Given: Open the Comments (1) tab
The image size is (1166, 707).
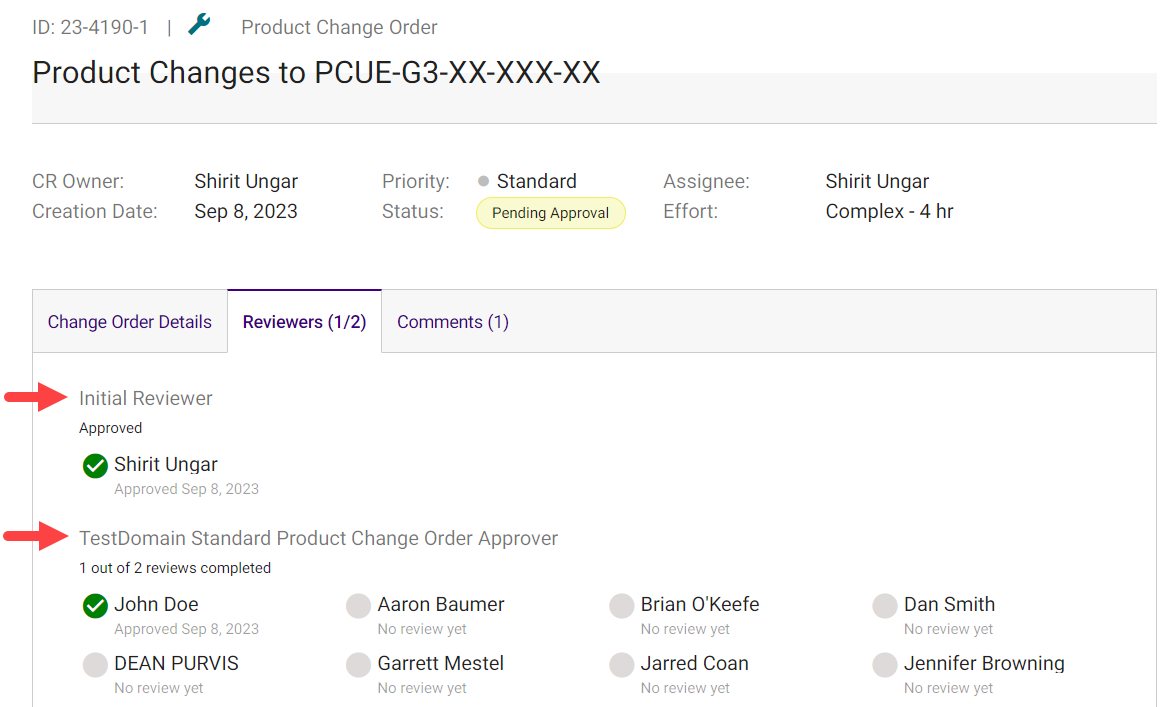Looking at the screenshot, I should click(453, 322).
